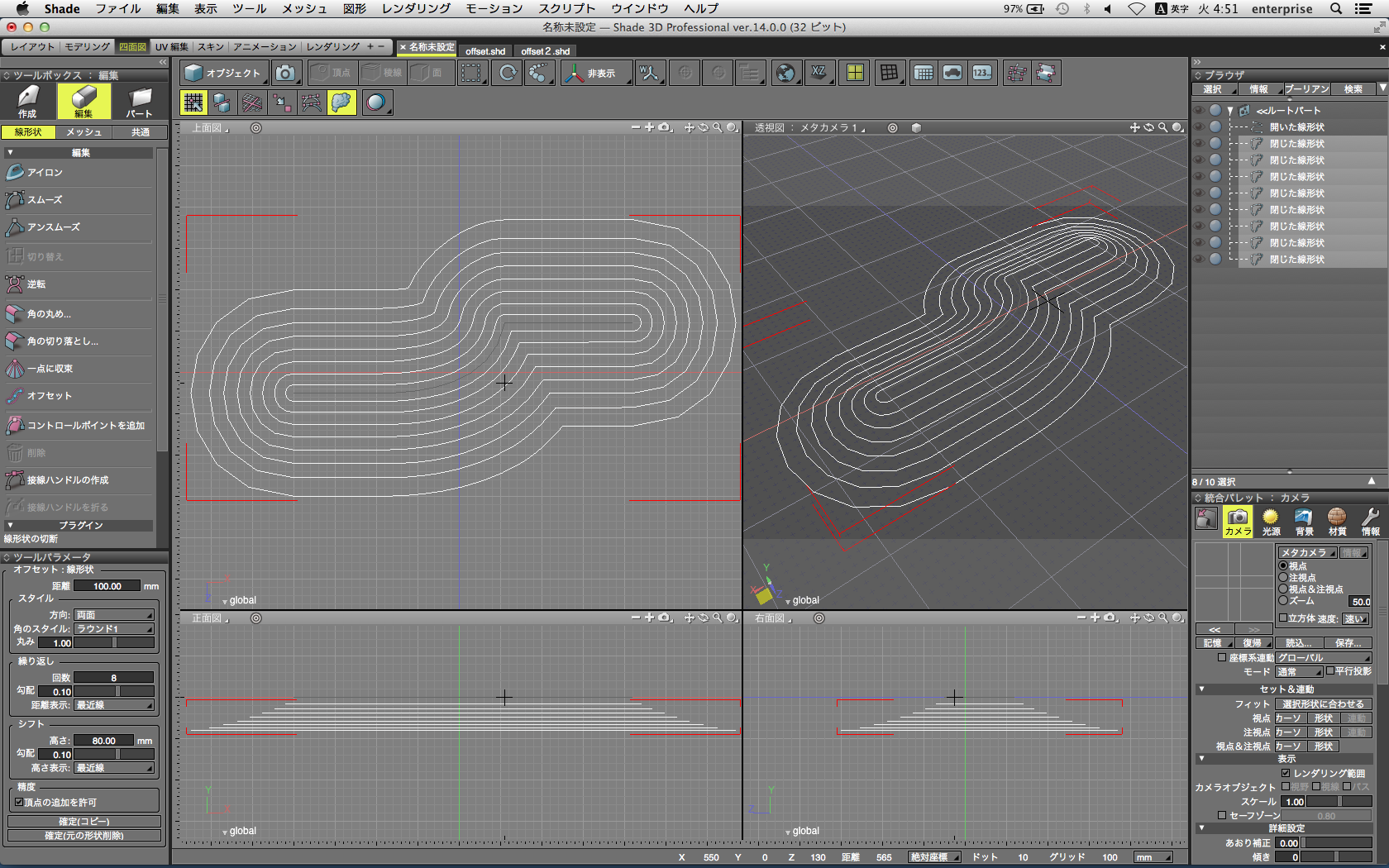This screenshot has width=1389, height=868.
Task: Open the 光源 (Light) palette icon
Action: [1271, 522]
